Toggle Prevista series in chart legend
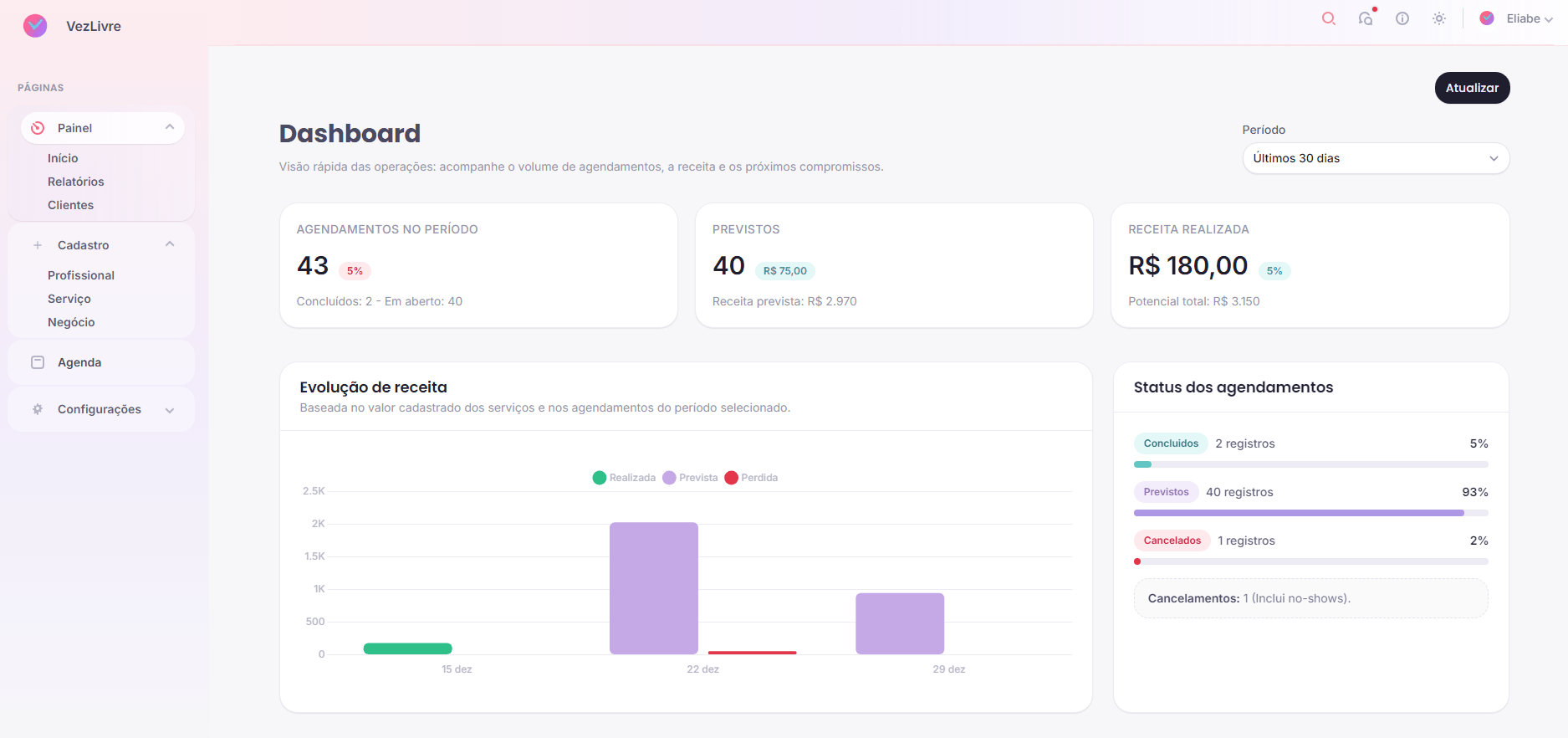Viewport: 1568px width, 738px height. 690,478
